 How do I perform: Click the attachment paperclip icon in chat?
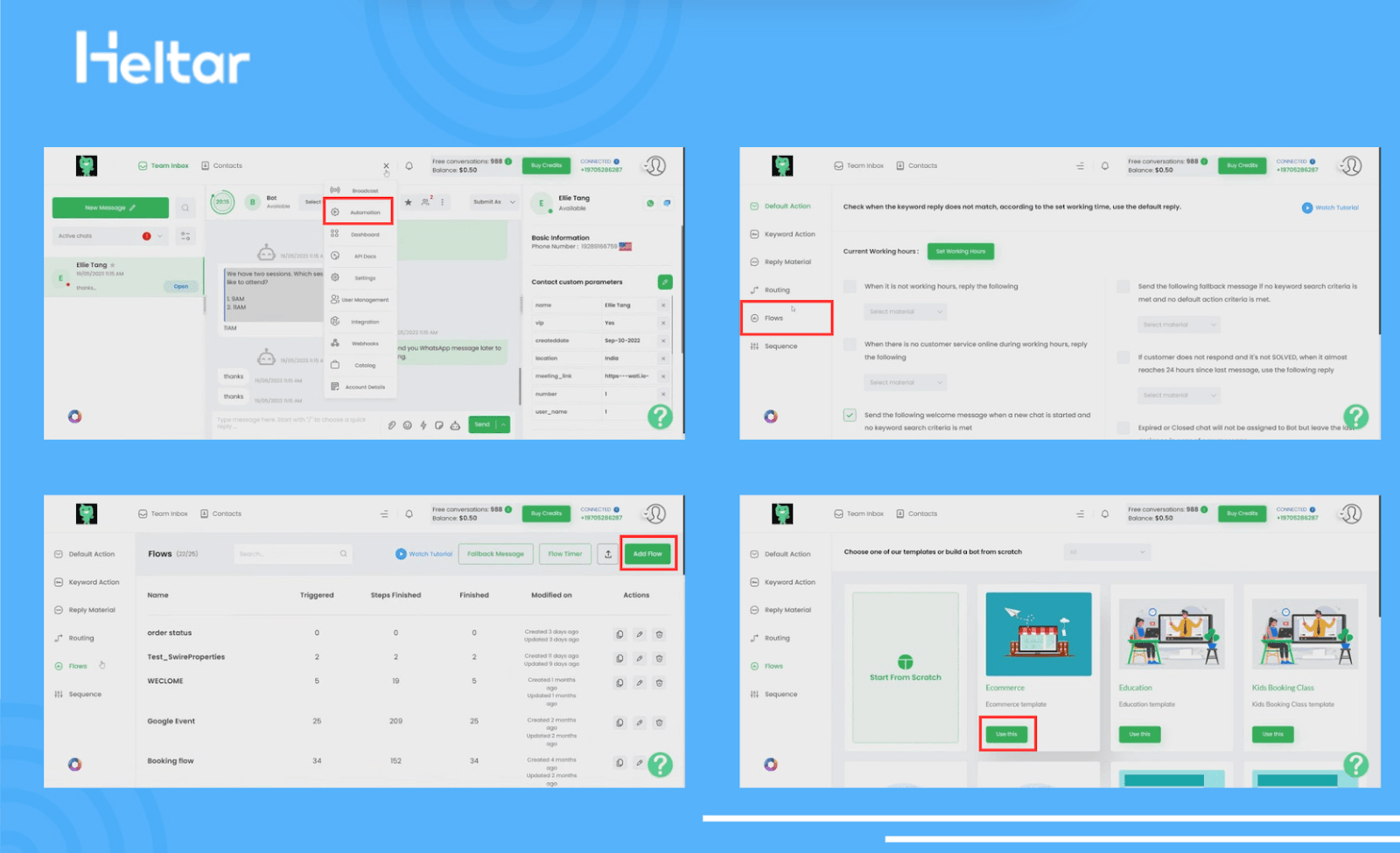(392, 425)
